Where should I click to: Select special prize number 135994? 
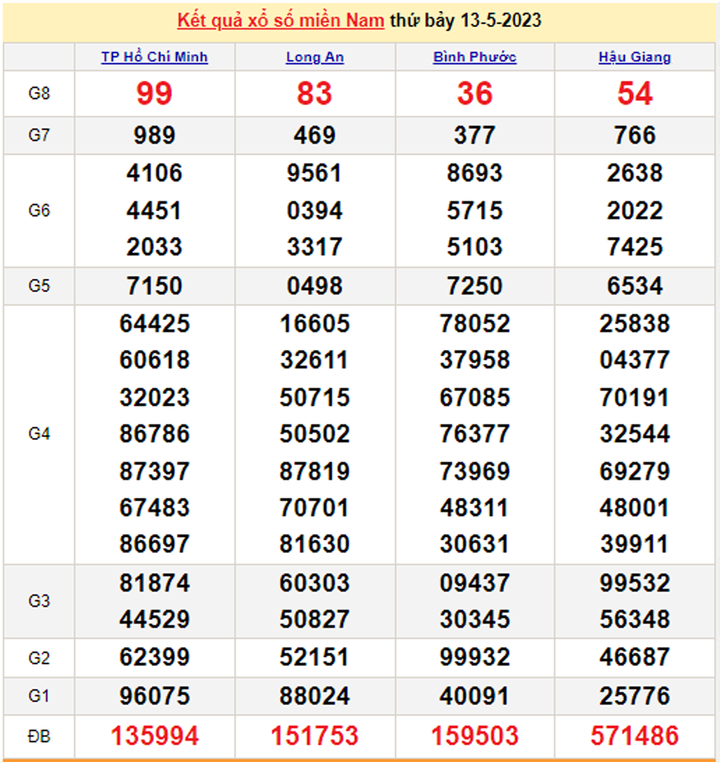coord(154,737)
